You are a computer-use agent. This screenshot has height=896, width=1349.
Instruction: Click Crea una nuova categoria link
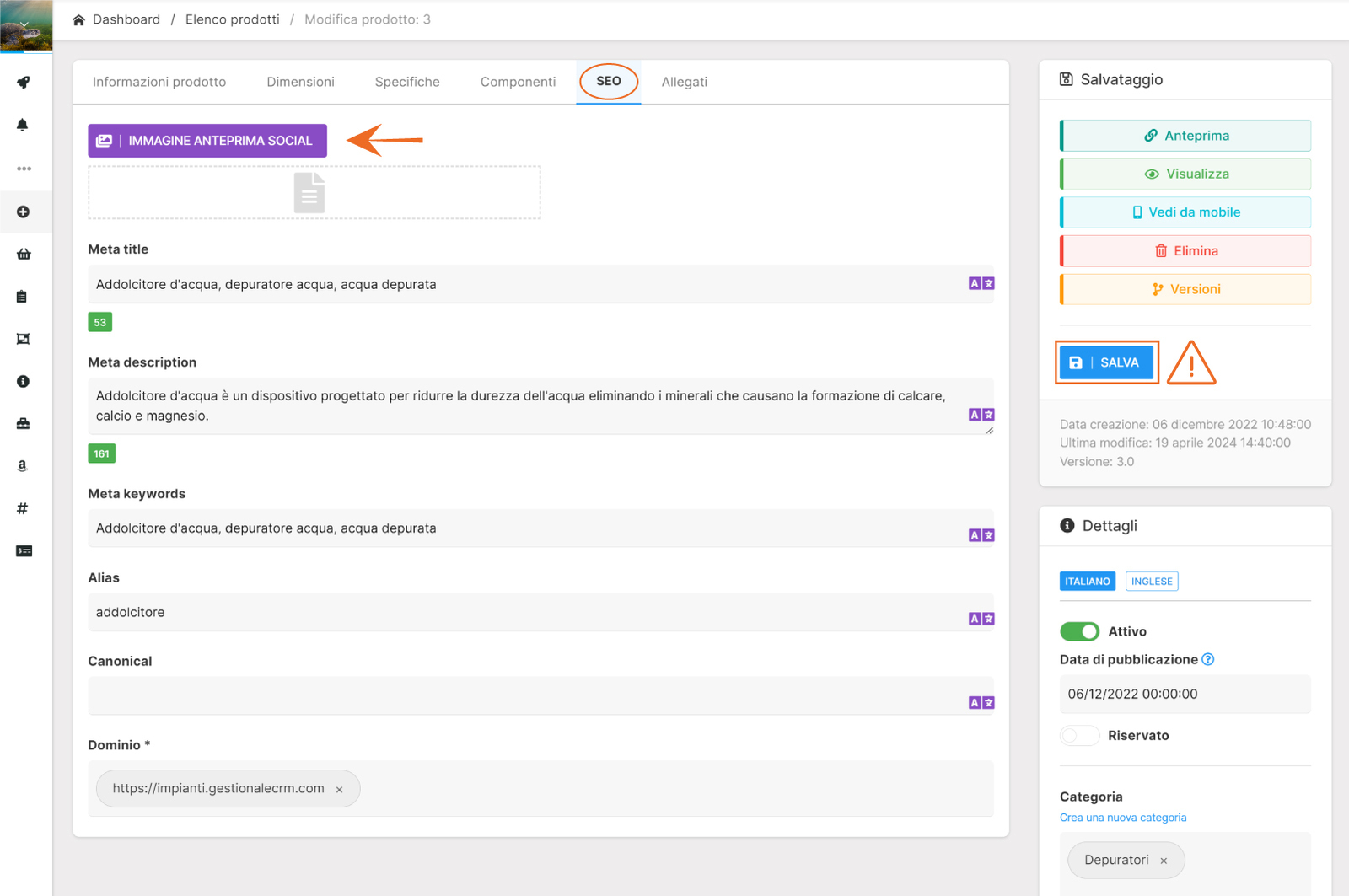(x=1122, y=818)
